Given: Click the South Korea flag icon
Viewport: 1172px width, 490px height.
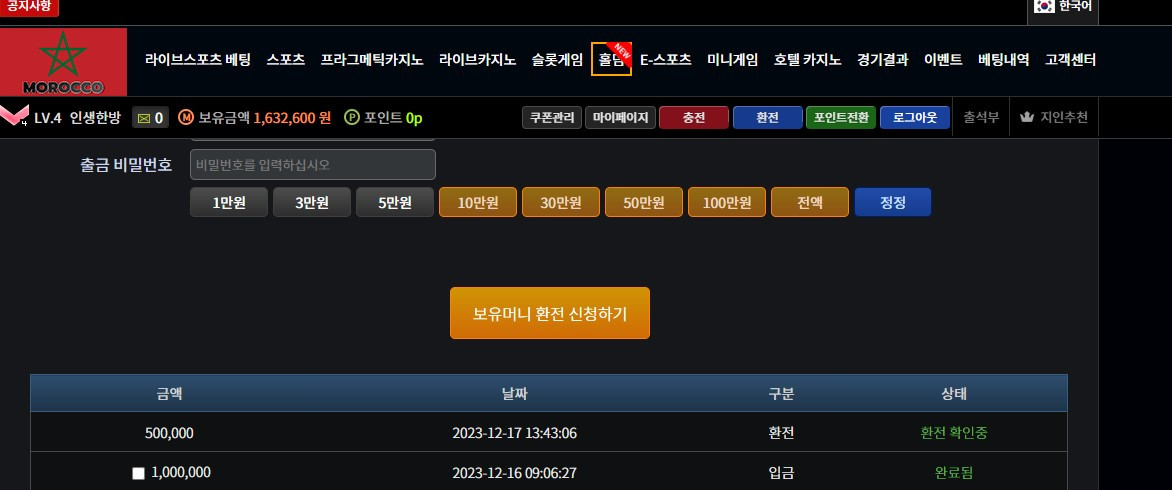Looking at the screenshot, I should (1045, 6).
